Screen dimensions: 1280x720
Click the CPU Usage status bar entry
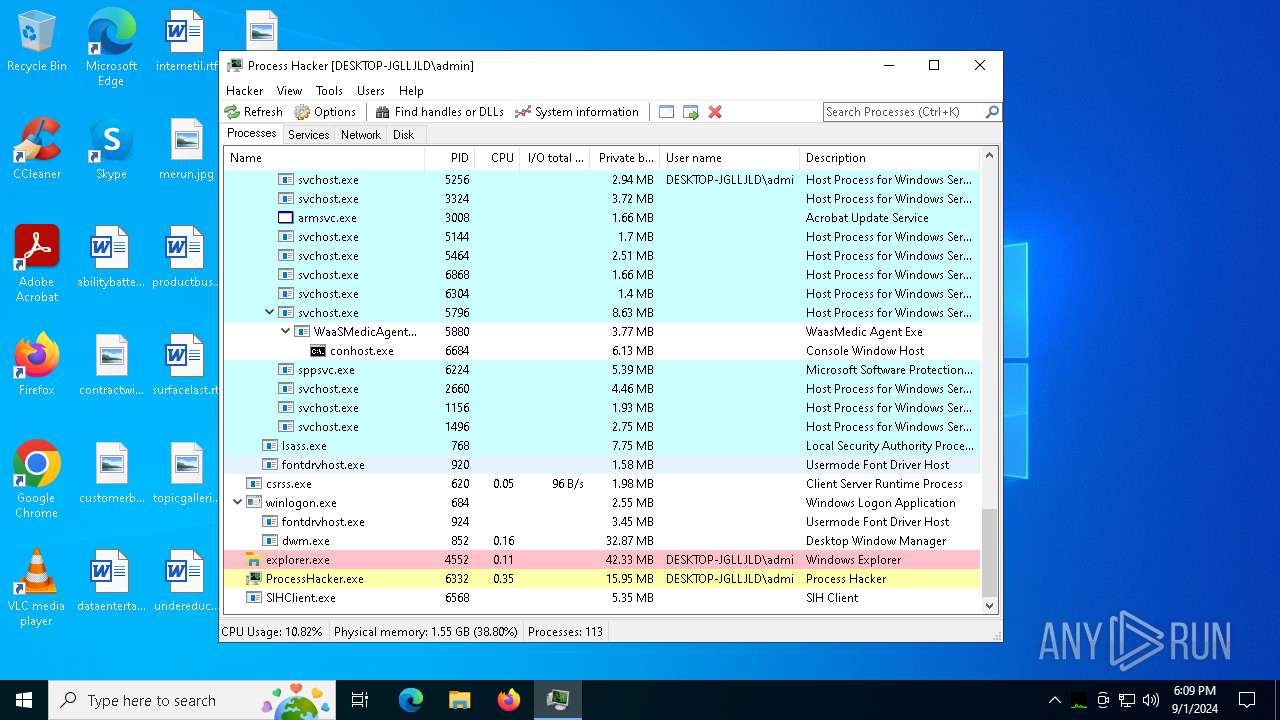(272, 632)
